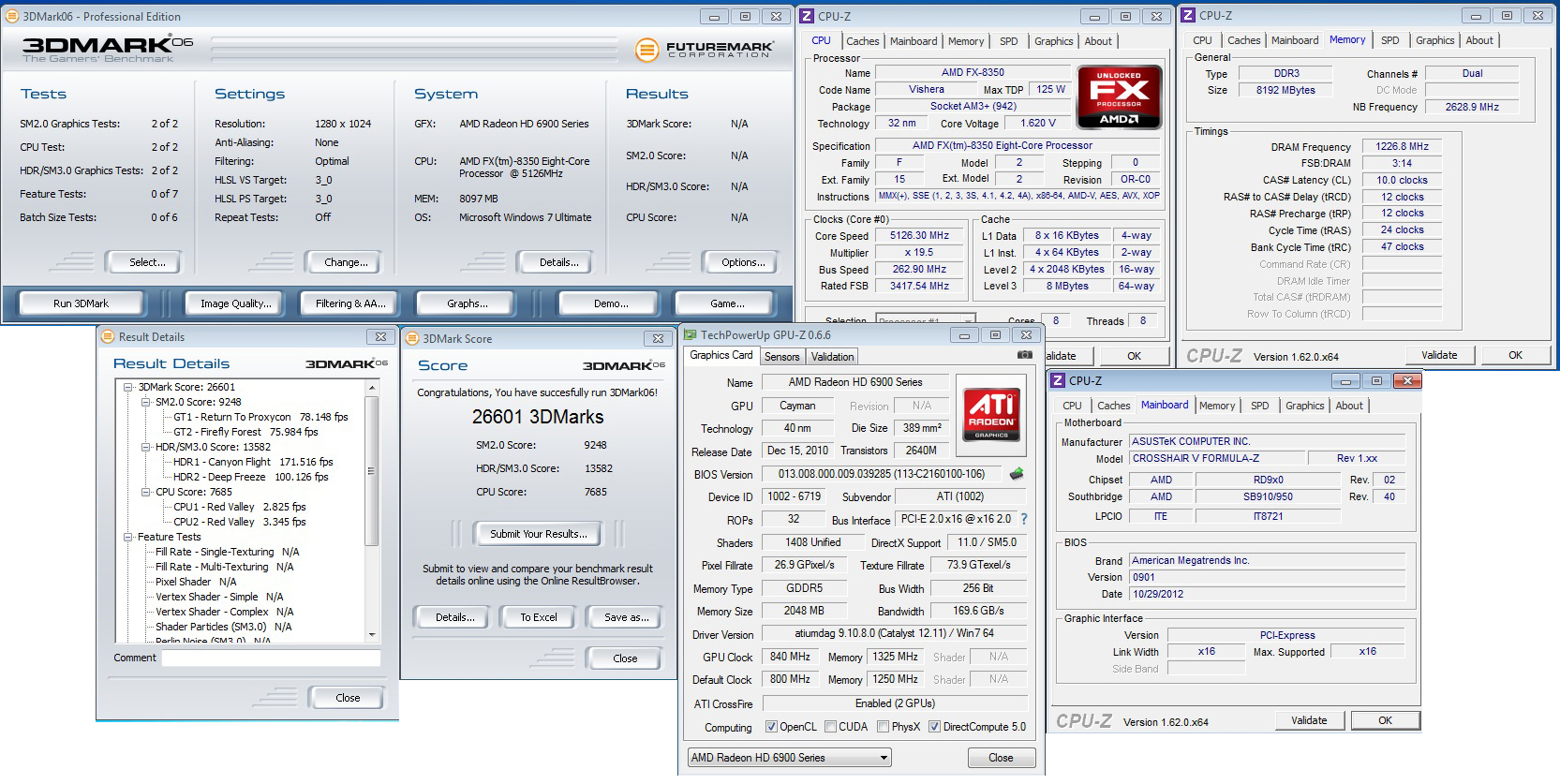Open Caches tab in the CPU-Z Mainboard window

pos(1113,406)
